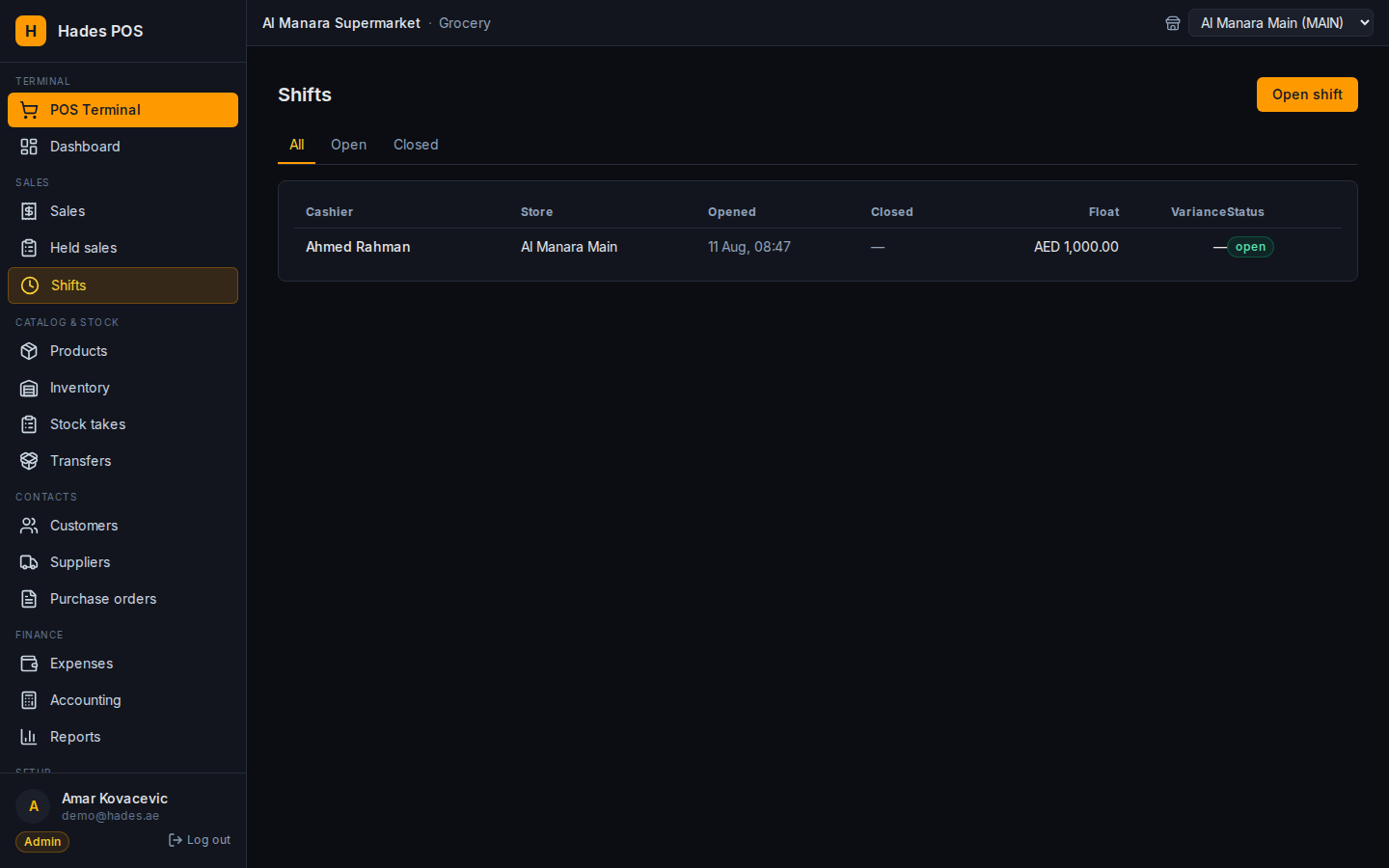Click the demo@hades.ae email text
1389x868 pixels.
pyautogui.click(x=111, y=816)
